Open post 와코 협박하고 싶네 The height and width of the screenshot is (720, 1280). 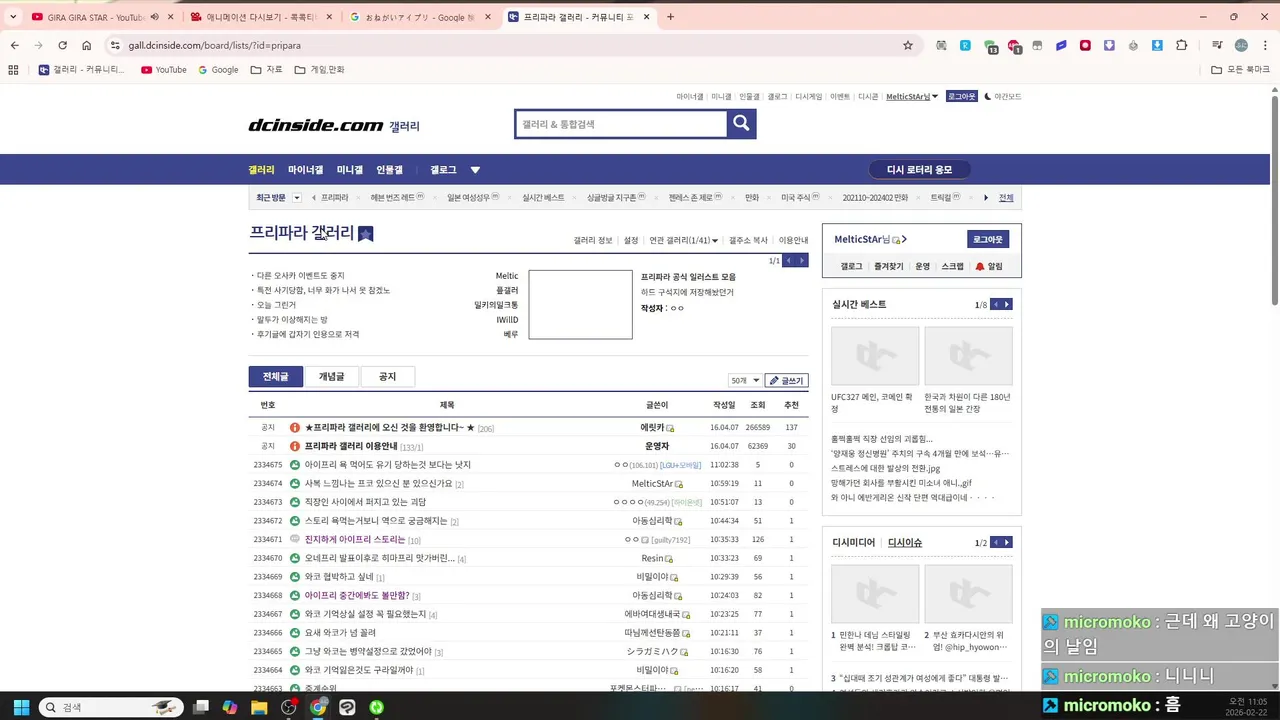click(x=339, y=577)
